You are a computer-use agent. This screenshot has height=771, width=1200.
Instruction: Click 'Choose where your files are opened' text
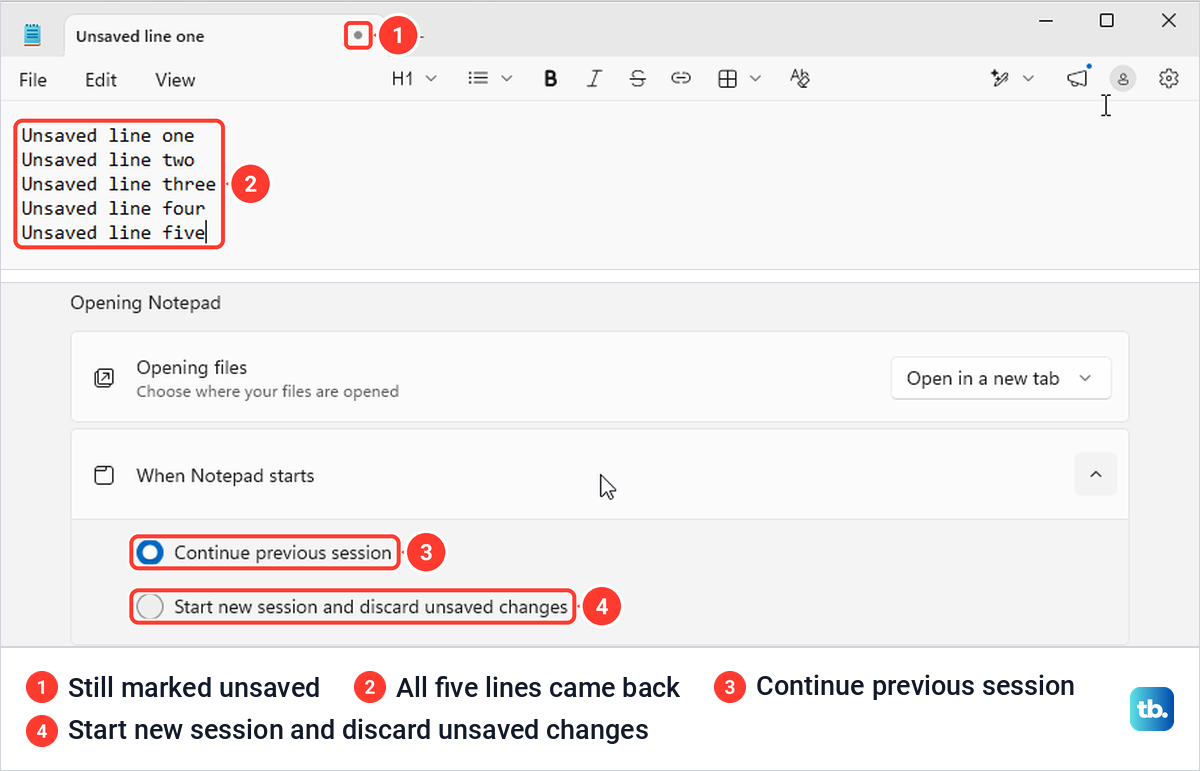(x=268, y=392)
